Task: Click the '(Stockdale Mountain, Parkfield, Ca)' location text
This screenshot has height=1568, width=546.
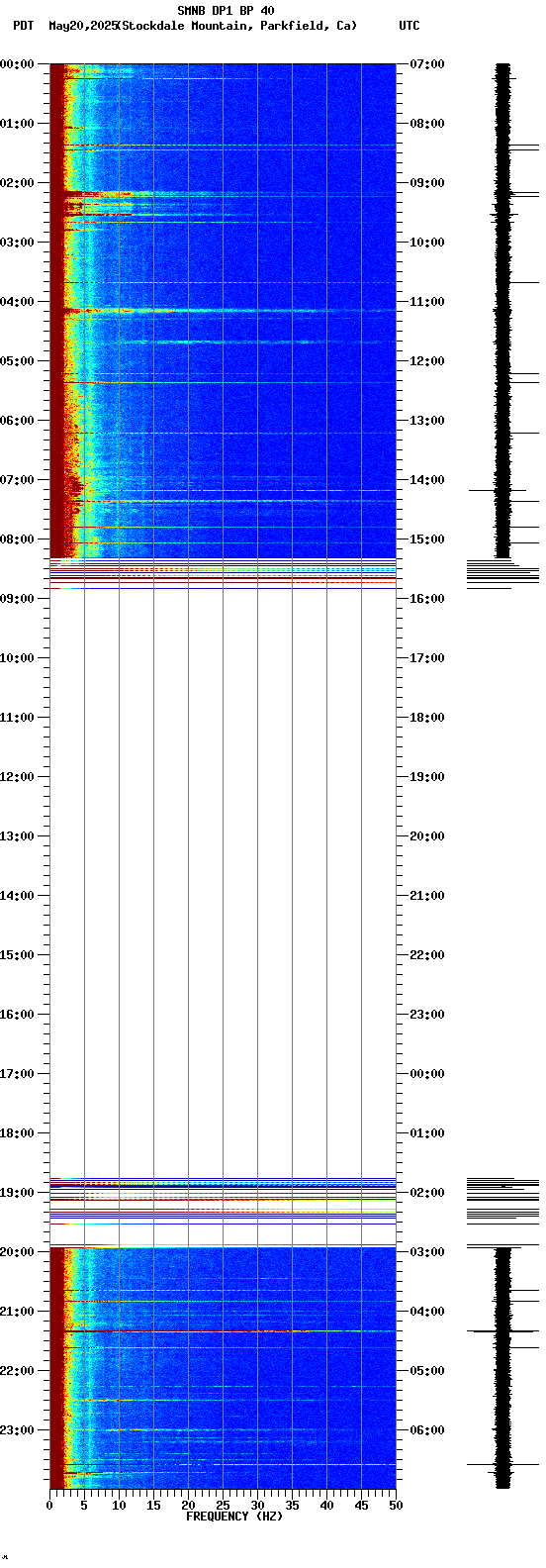Action: click(237, 26)
